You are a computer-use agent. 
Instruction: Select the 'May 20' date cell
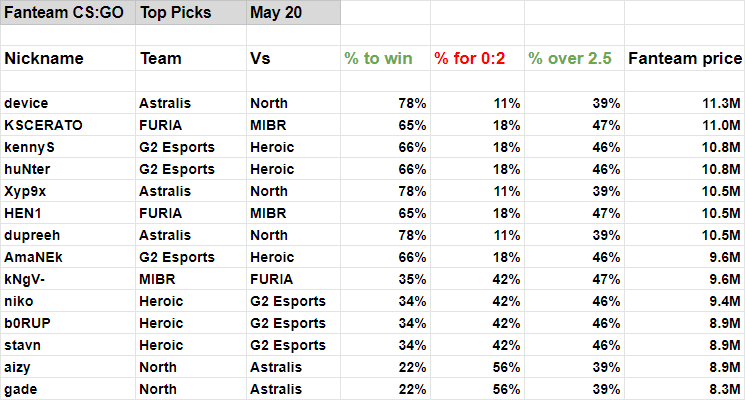pyautogui.click(x=293, y=12)
